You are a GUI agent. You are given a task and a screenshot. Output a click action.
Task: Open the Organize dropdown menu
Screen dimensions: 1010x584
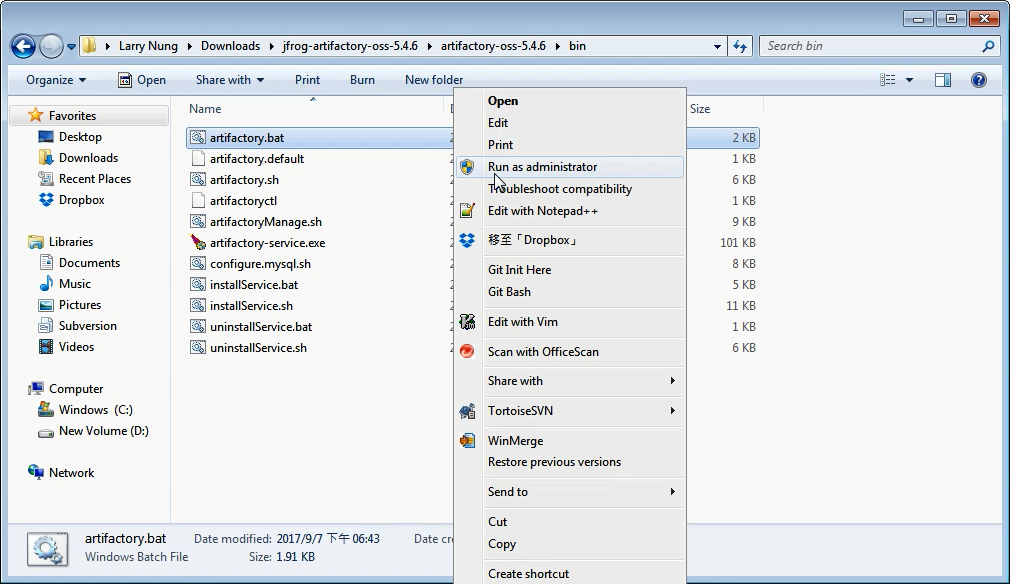coord(56,80)
